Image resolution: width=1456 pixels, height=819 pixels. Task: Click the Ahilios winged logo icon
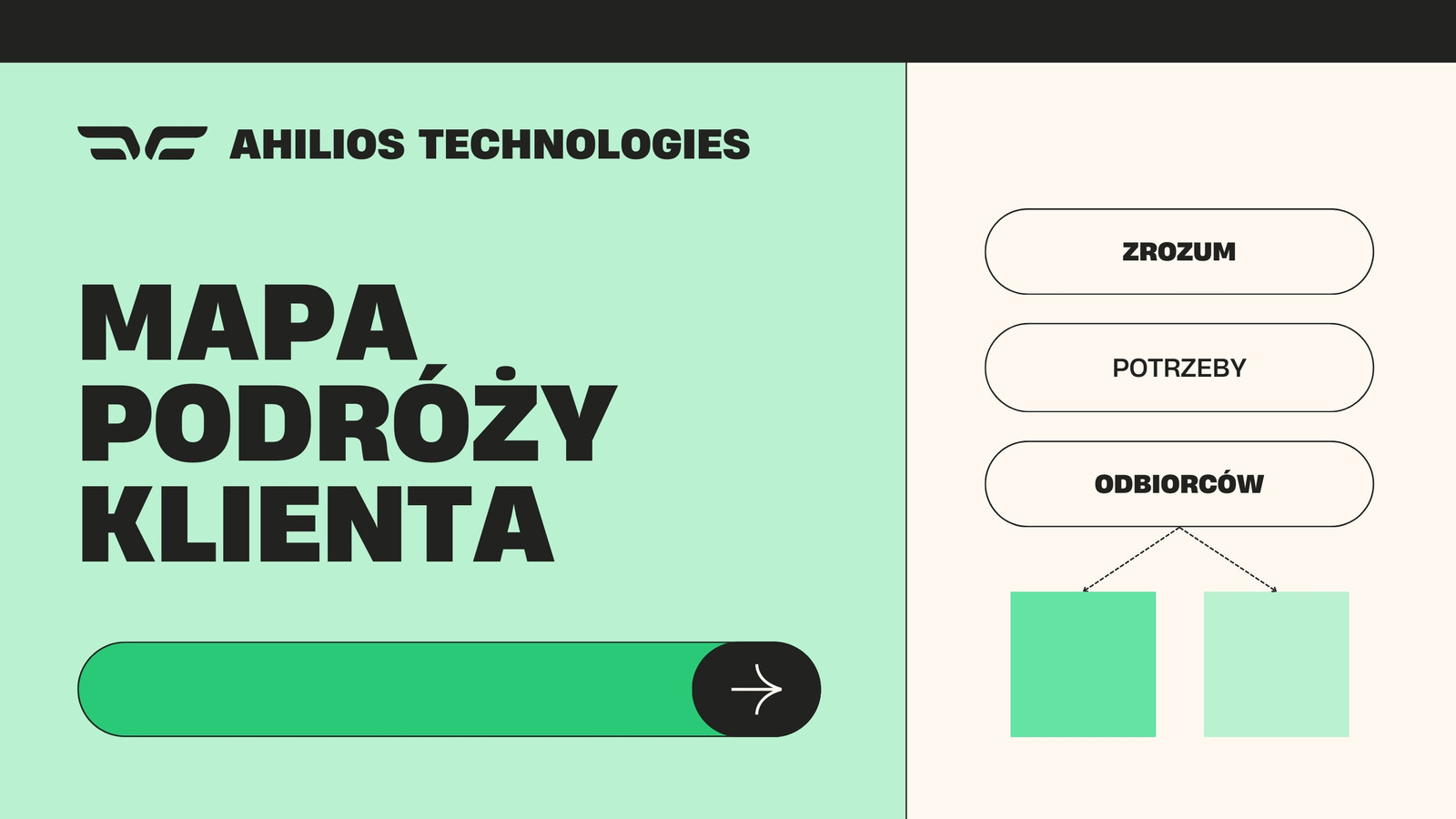tap(142, 143)
